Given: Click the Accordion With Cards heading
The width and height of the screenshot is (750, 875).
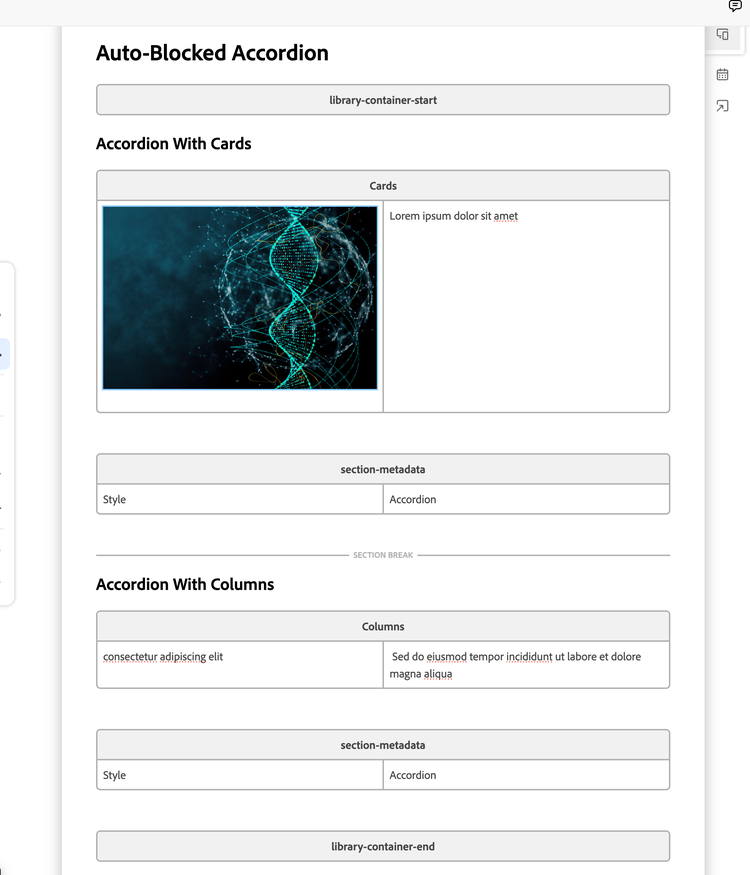Looking at the screenshot, I should pos(174,143).
